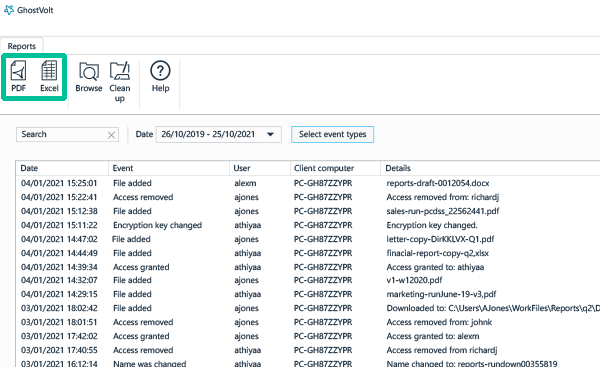Click the Encryption key changed event cell
The height and width of the screenshot is (367, 600).
157,225
